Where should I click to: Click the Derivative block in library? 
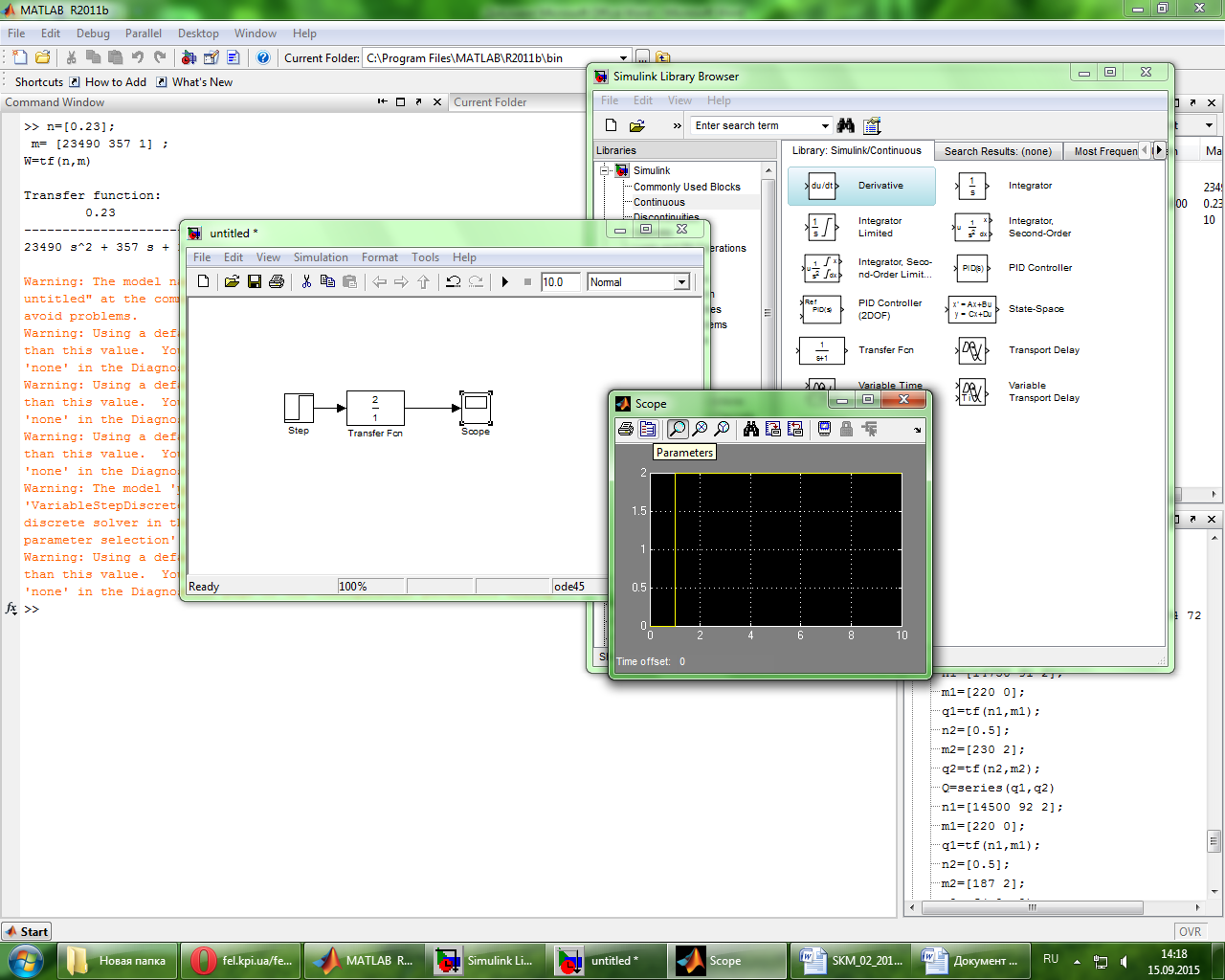[x=861, y=186]
